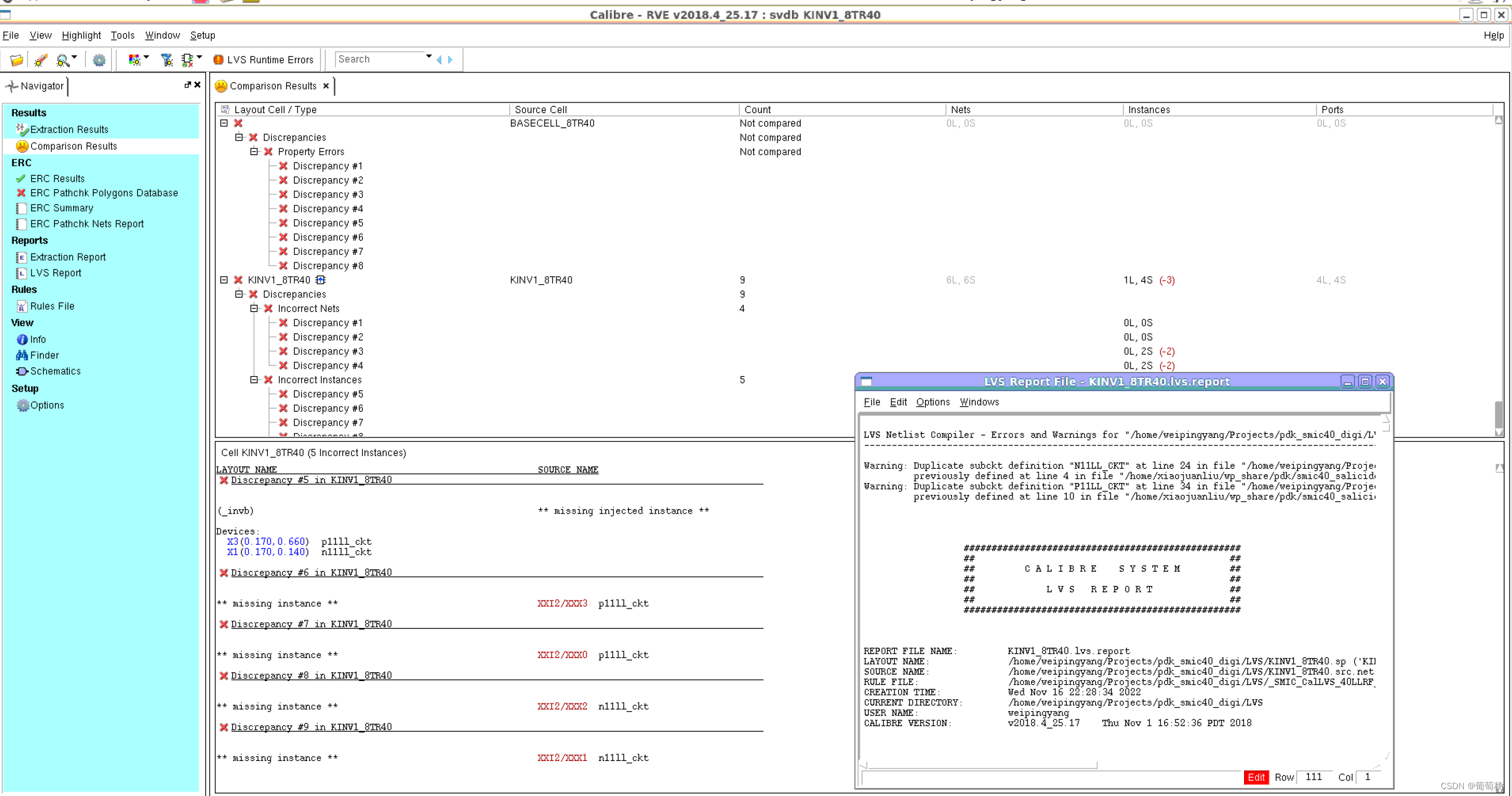Activate the zoom-to-highlight toolbar tool
Viewport: 1512px width, 796px height.
(62, 59)
